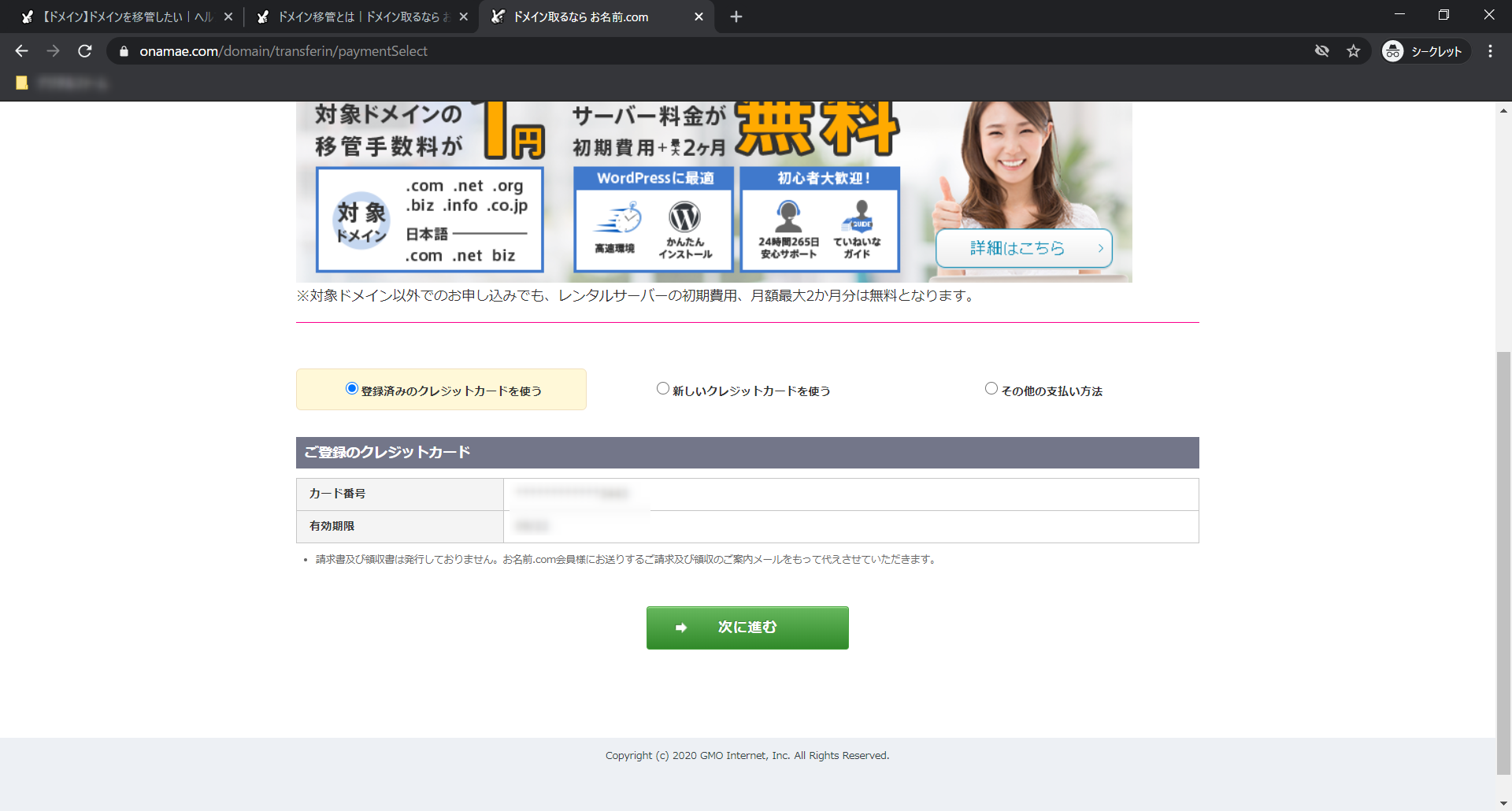Screen dimensions: 1512x811
Task: Click the padlock site info icon
Action: click(124, 51)
